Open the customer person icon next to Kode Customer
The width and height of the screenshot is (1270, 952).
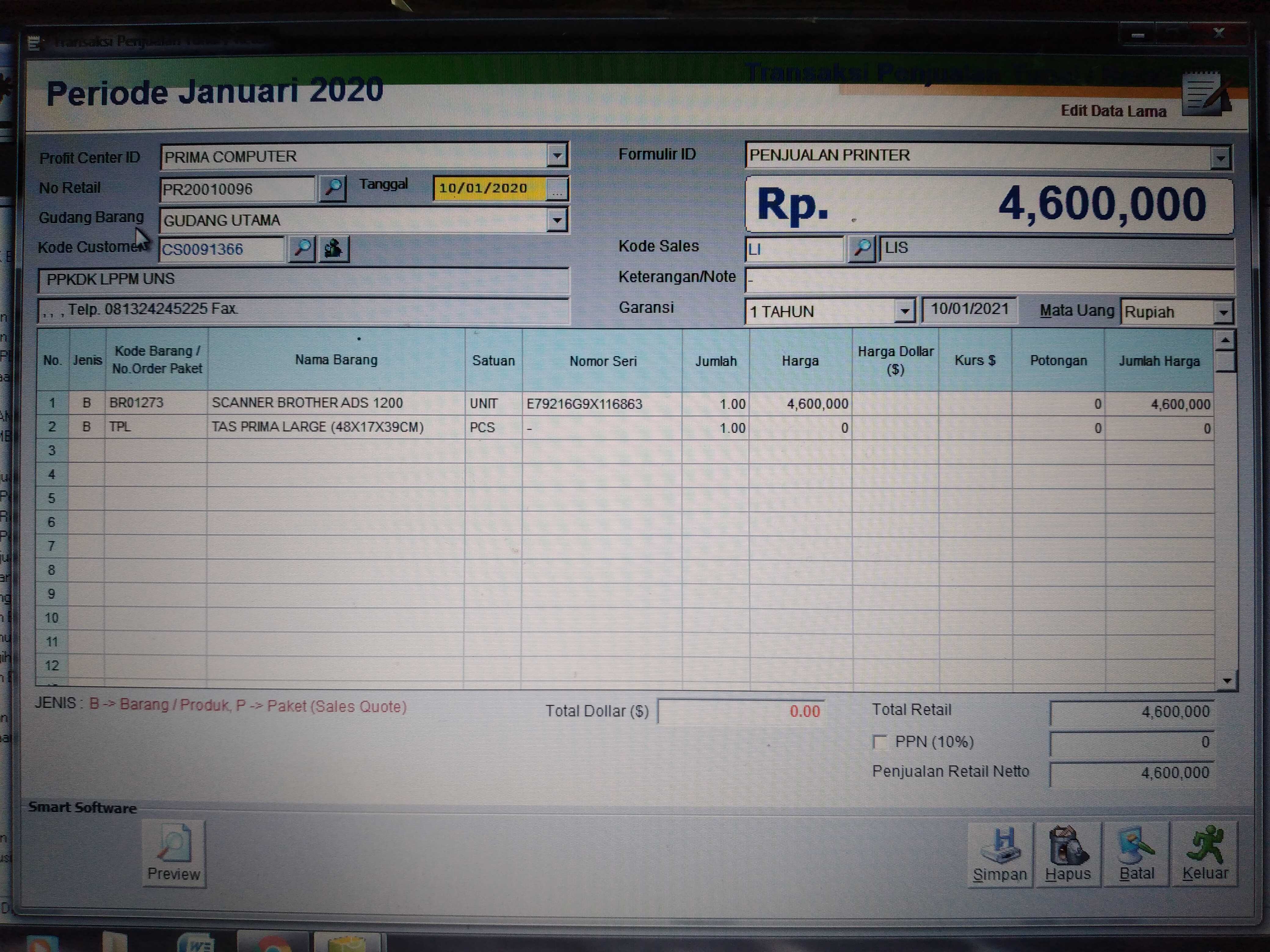coord(334,248)
